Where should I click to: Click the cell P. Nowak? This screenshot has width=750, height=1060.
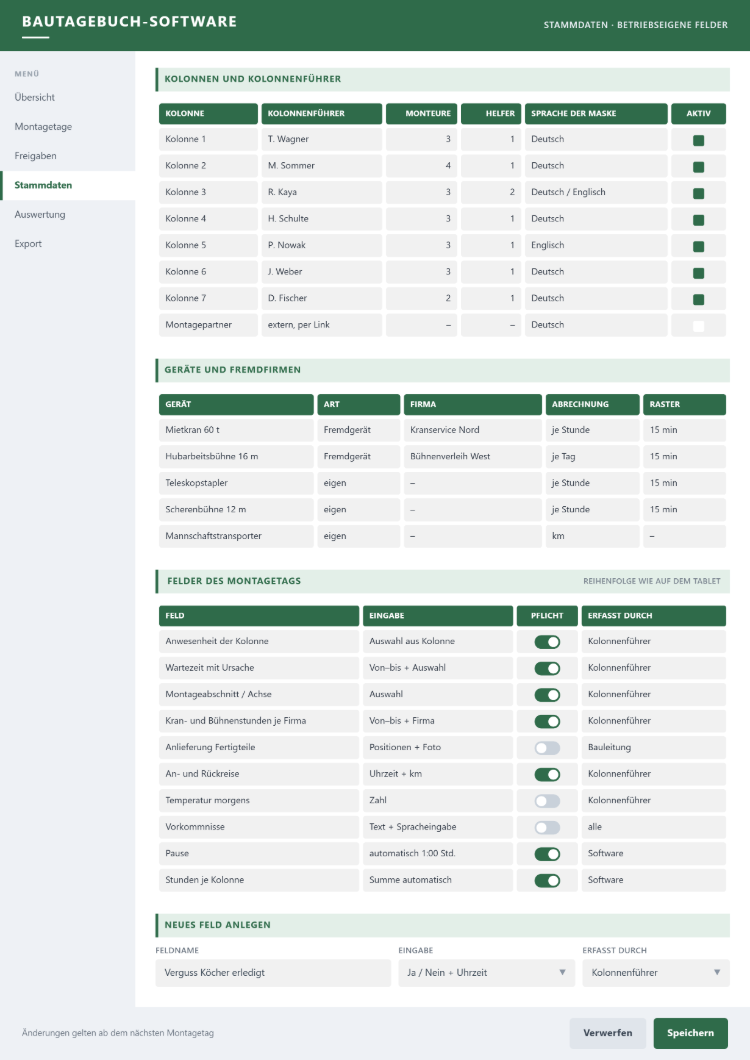pos(322,245)
